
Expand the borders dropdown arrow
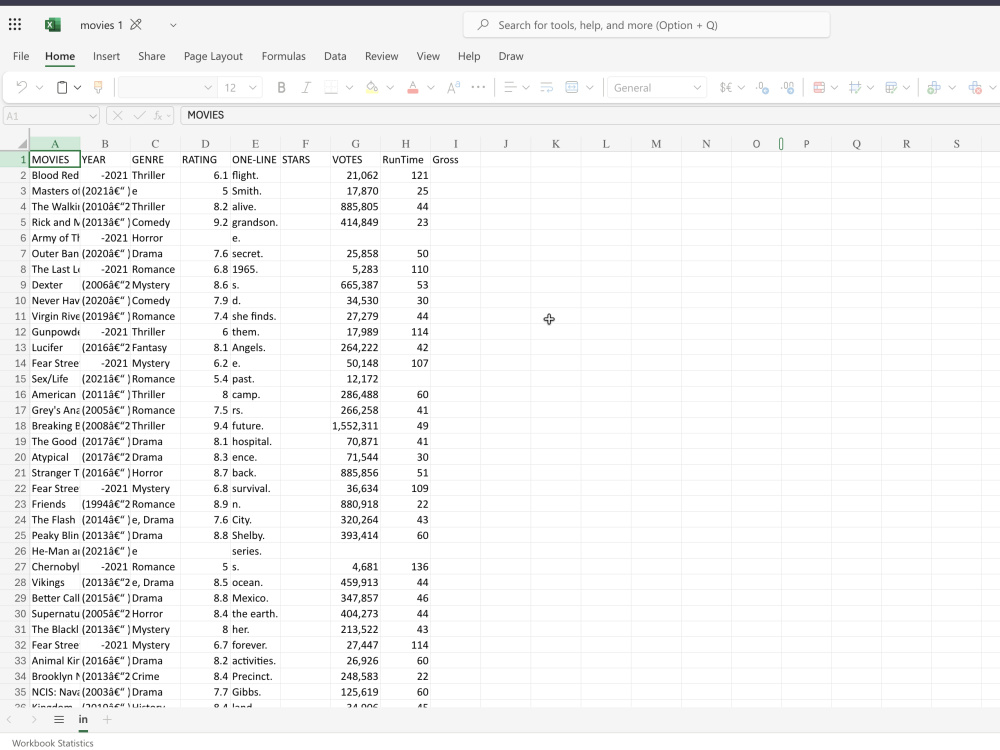349,87
